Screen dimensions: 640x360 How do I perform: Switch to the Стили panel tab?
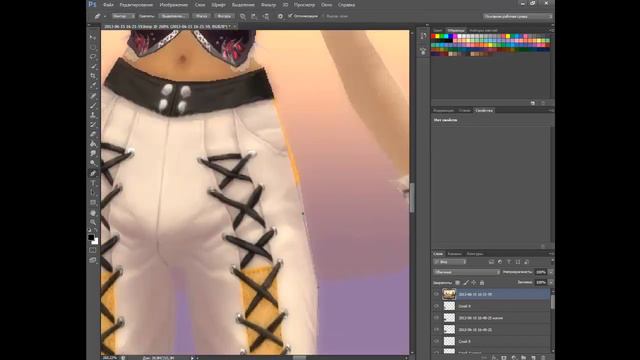(x=464, y=111)
